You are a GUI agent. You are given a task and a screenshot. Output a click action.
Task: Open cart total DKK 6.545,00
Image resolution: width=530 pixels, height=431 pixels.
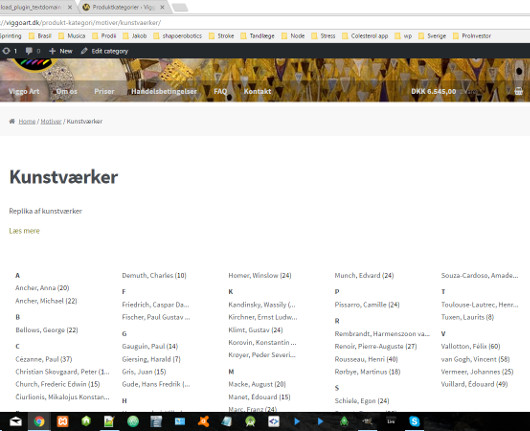pyautogui.click(x=433, y=91)
